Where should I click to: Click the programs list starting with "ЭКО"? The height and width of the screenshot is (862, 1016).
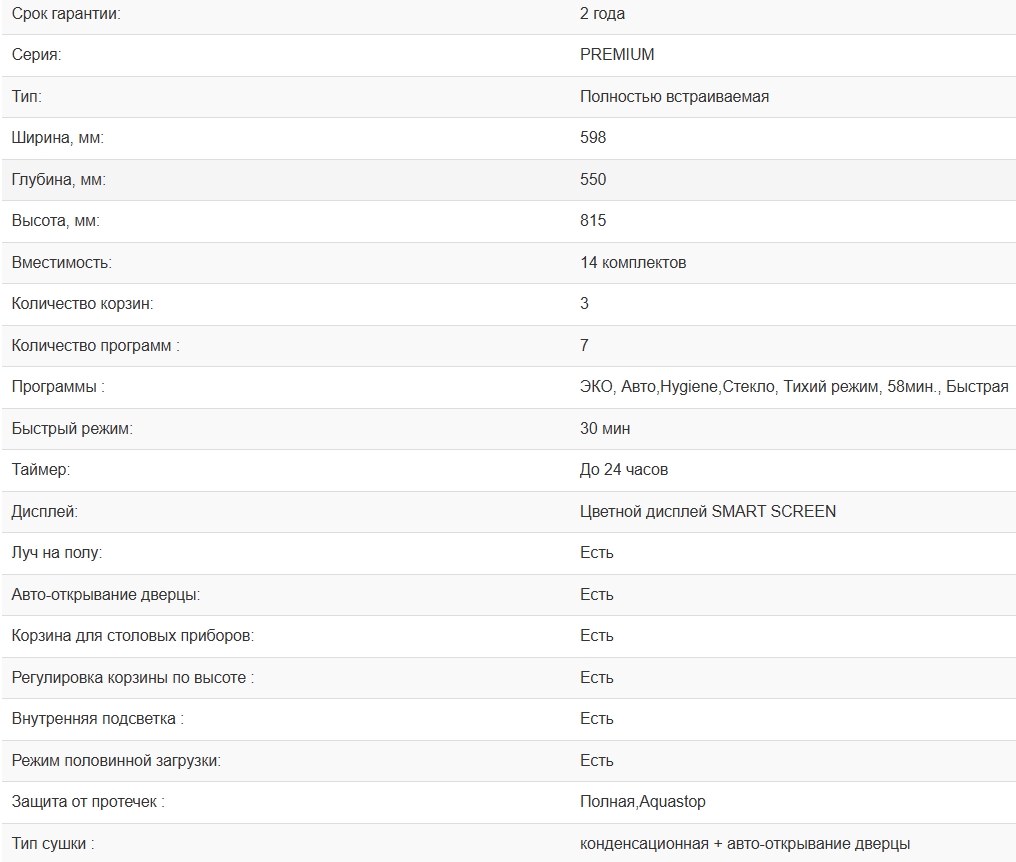[x=794, y=387]
